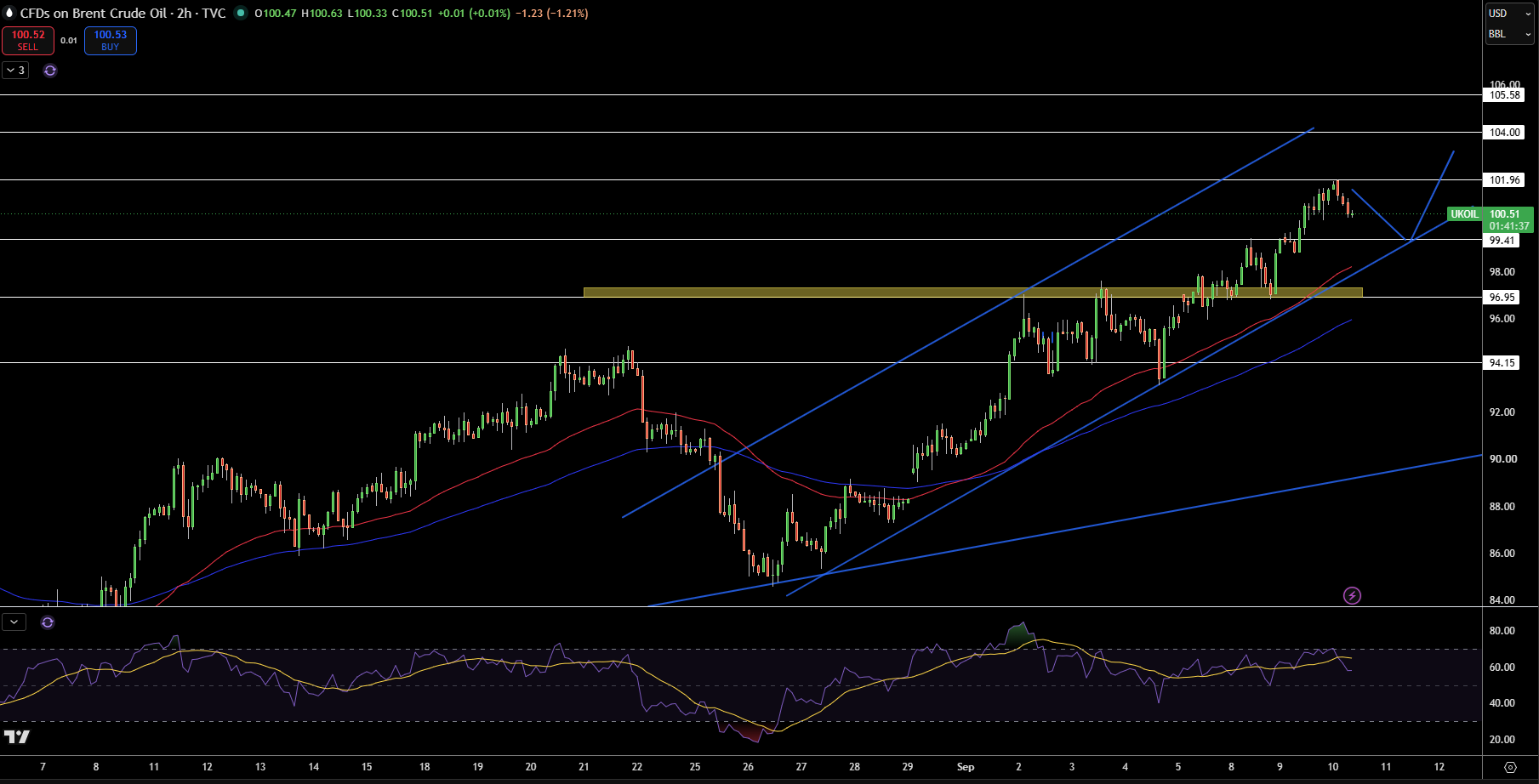1539x784 pixels.
Task: Select the 105.58 horizontal line price label
Action: point(1505,95)
